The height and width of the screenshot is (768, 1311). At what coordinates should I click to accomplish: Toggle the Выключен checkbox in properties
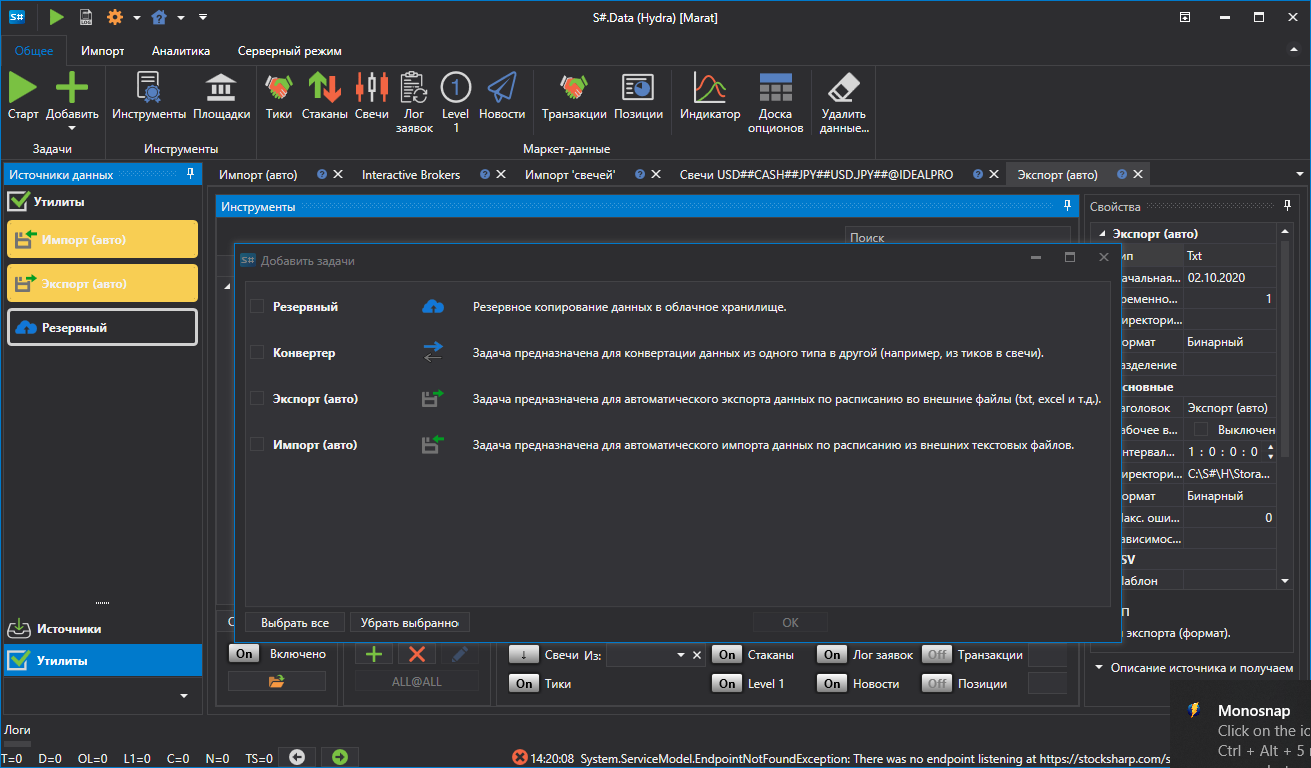[x=1201, y=429]
